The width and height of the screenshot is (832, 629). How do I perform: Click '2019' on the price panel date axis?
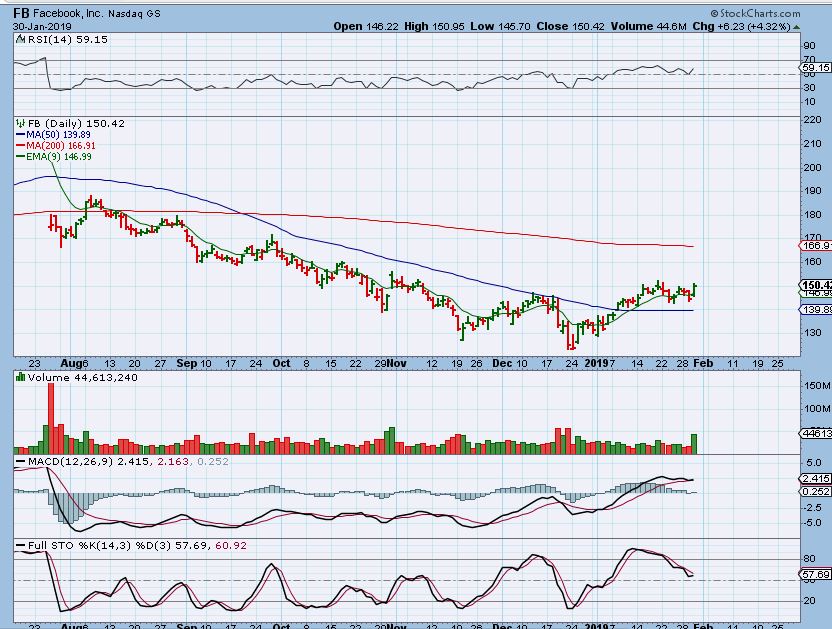click(596, 364)
